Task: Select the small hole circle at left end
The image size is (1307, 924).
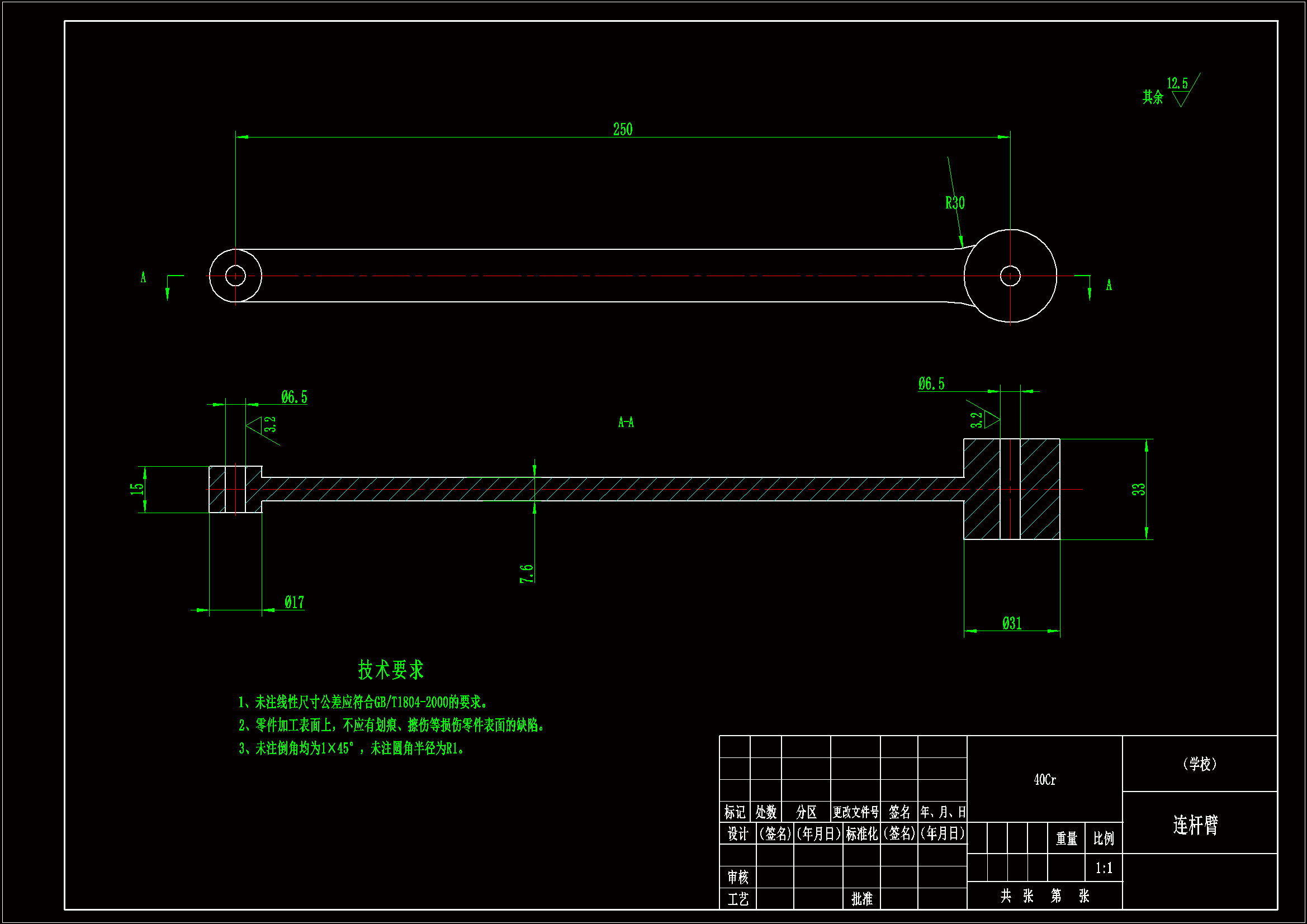Action: [236, 276]
